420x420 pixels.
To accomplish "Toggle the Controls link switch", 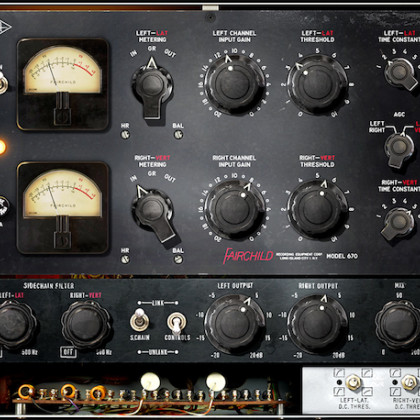I will (x=177, y=323).
